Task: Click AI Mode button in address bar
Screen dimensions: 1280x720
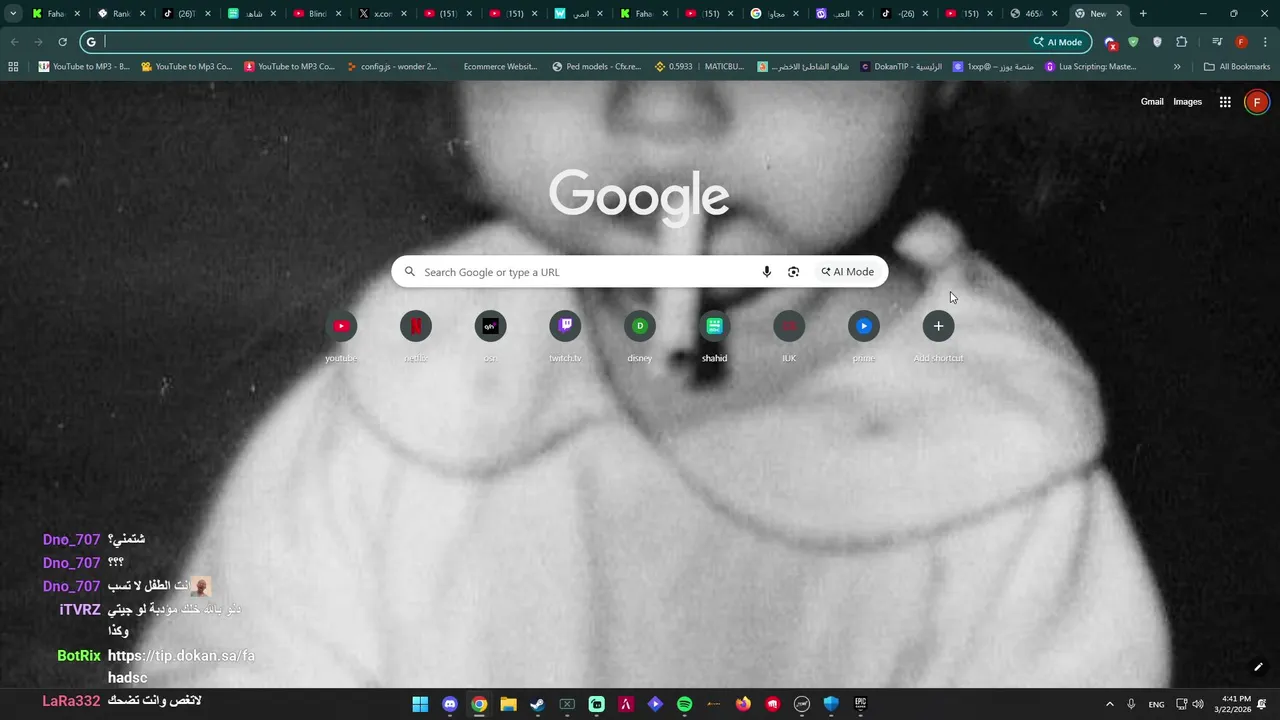Action: click(1058, 42)
